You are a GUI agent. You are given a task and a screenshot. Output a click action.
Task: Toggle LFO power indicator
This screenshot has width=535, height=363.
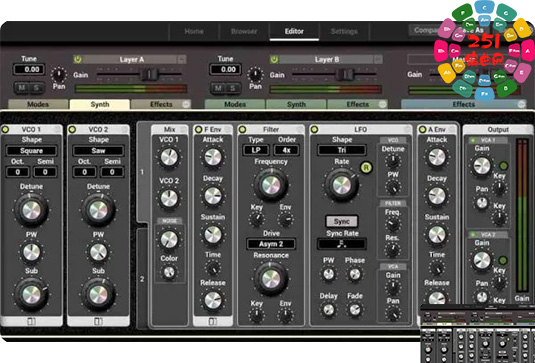pyautogui.click(x=314, y=129)
